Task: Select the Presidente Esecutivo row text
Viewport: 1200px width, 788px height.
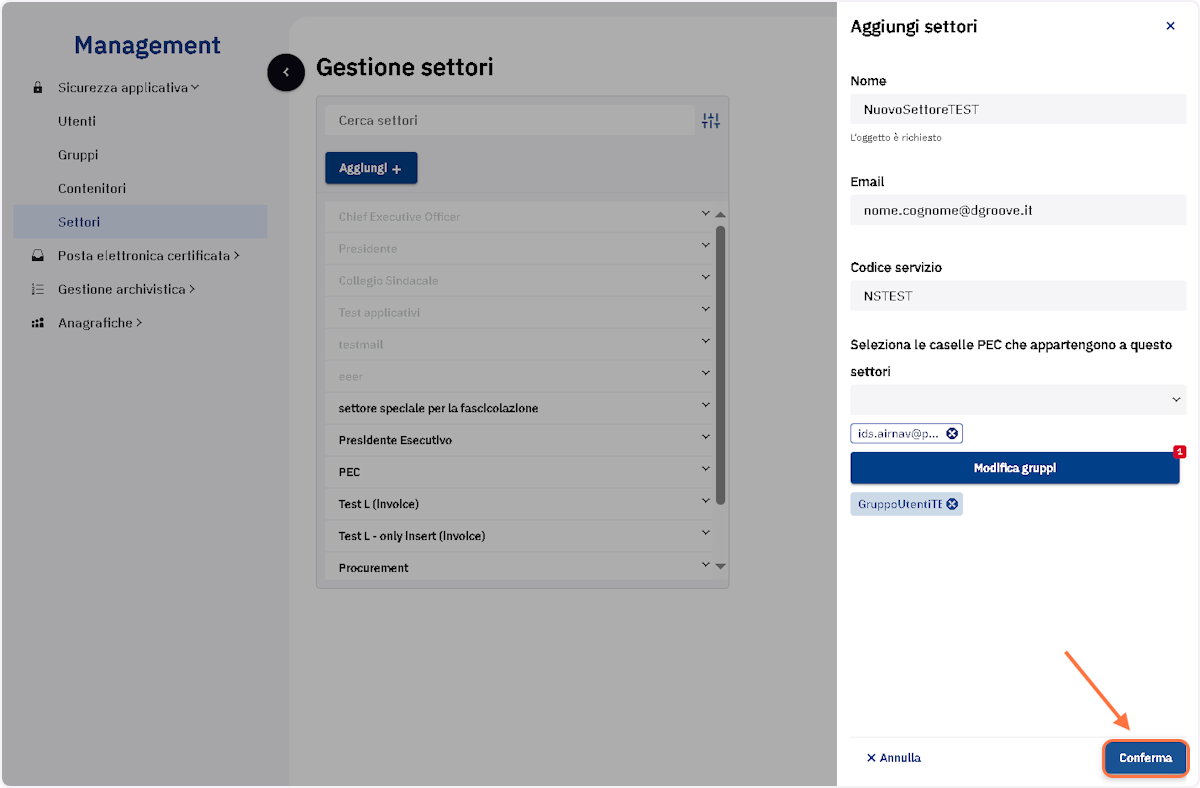Action: [395, 440]
